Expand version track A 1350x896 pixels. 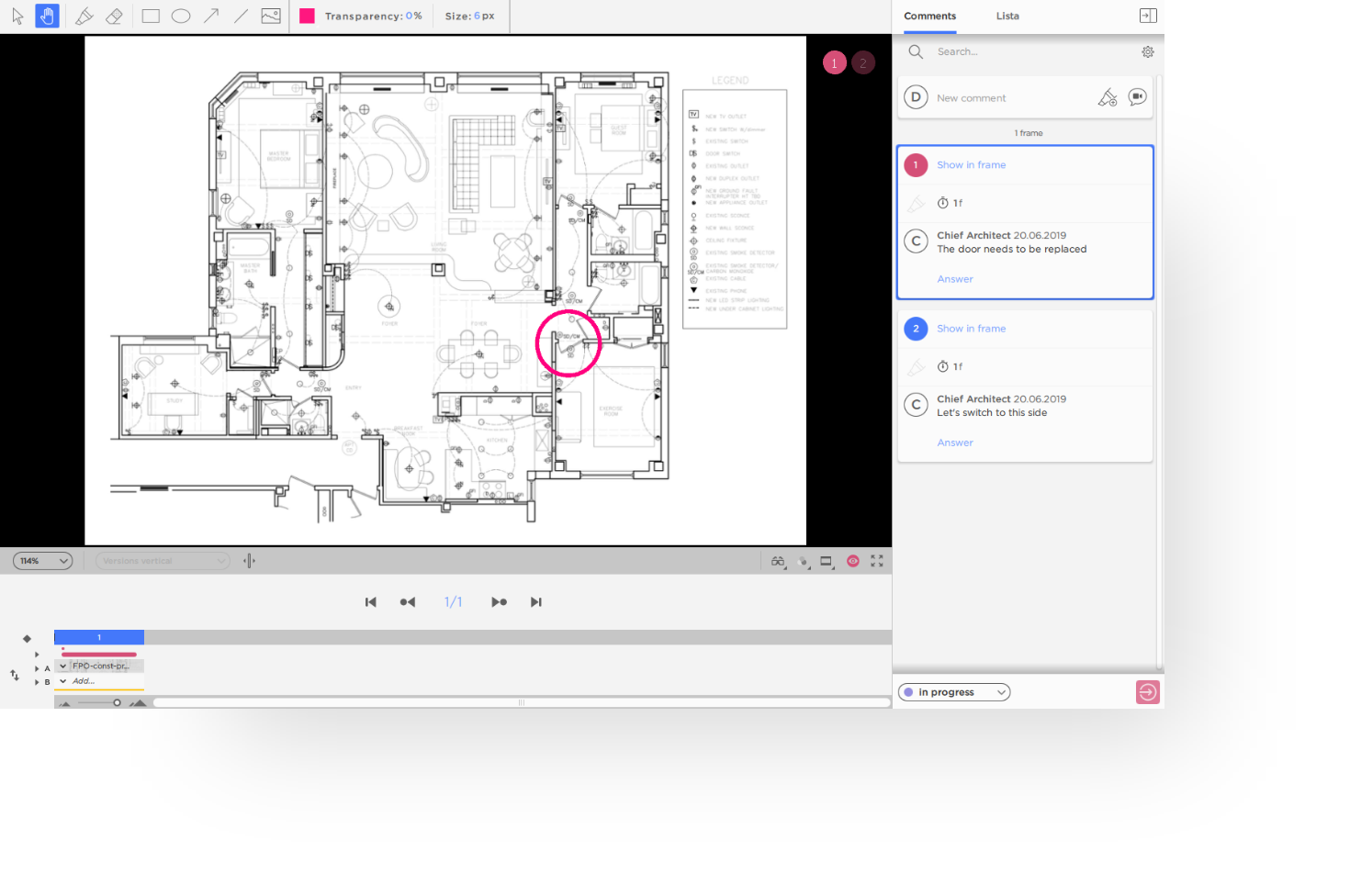point(37,668)
